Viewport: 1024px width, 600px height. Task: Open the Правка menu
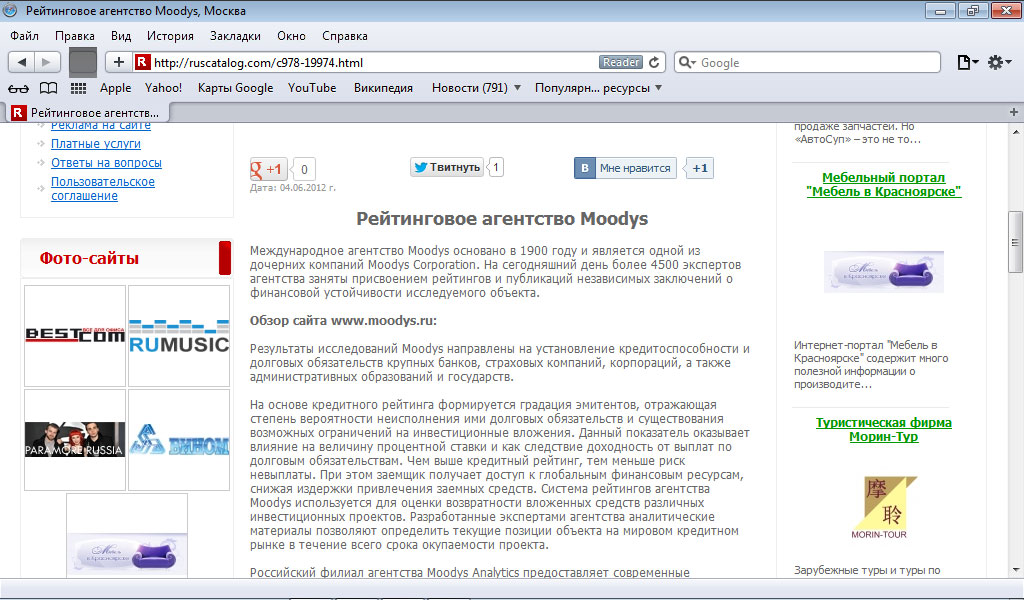(x=74, y=36)
